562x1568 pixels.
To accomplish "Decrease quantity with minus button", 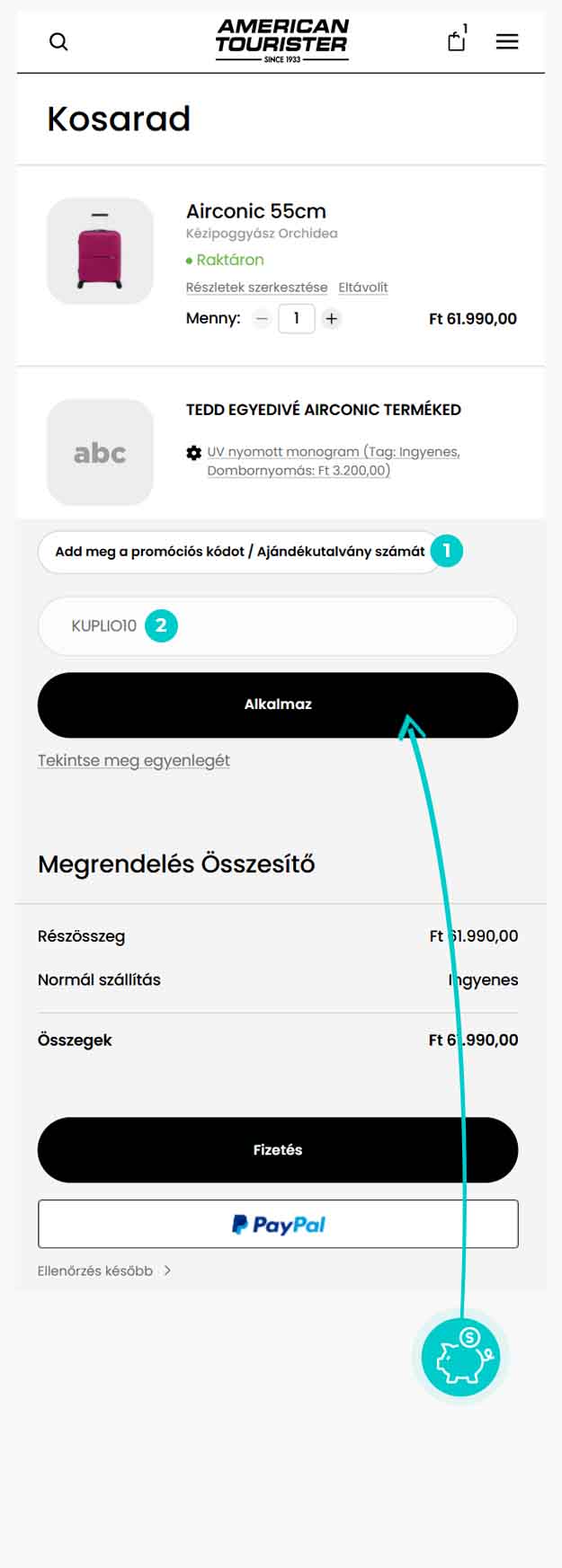I will (262, 318).
